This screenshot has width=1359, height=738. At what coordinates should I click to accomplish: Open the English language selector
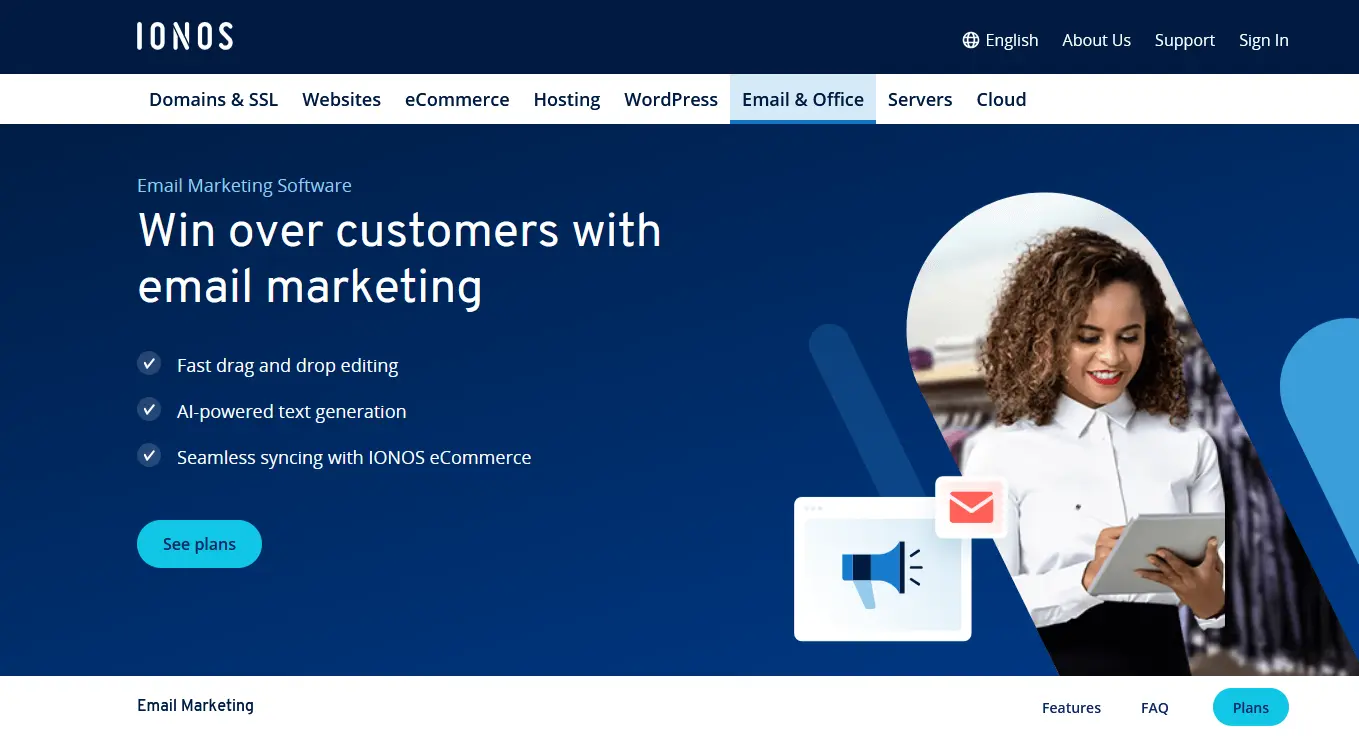(x=1011, y=40)
